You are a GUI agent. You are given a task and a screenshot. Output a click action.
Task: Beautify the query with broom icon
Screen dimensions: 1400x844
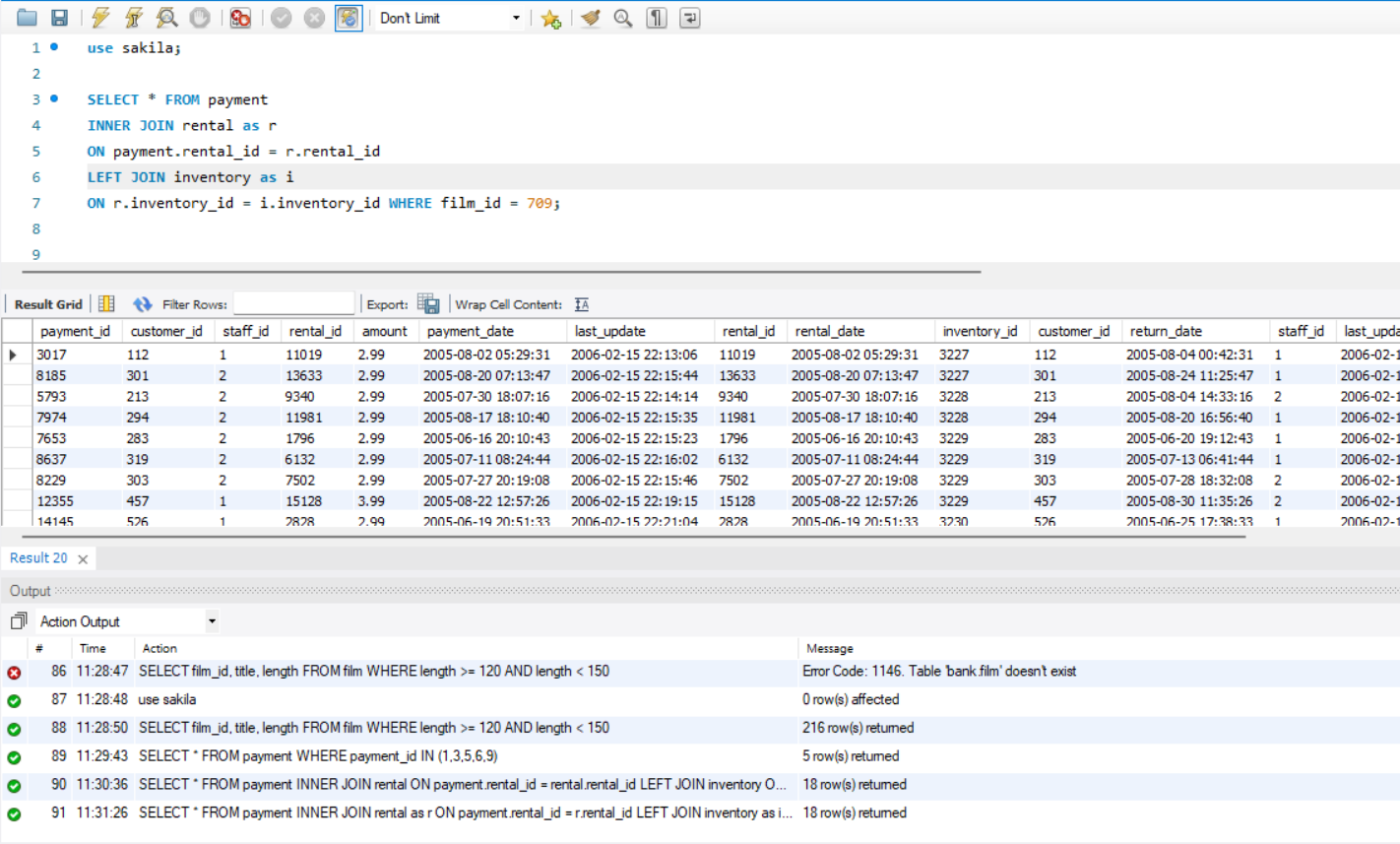[591, 18]
